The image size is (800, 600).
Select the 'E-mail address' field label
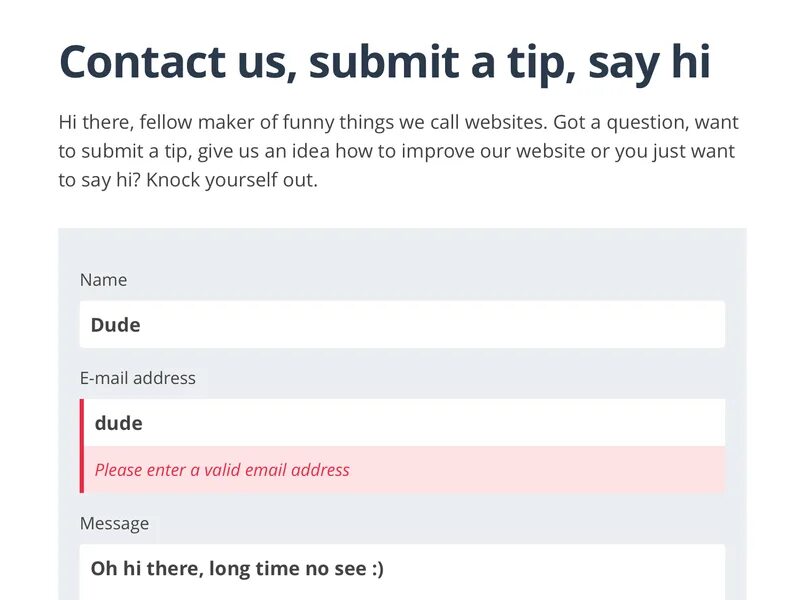[x=138, y=378]
